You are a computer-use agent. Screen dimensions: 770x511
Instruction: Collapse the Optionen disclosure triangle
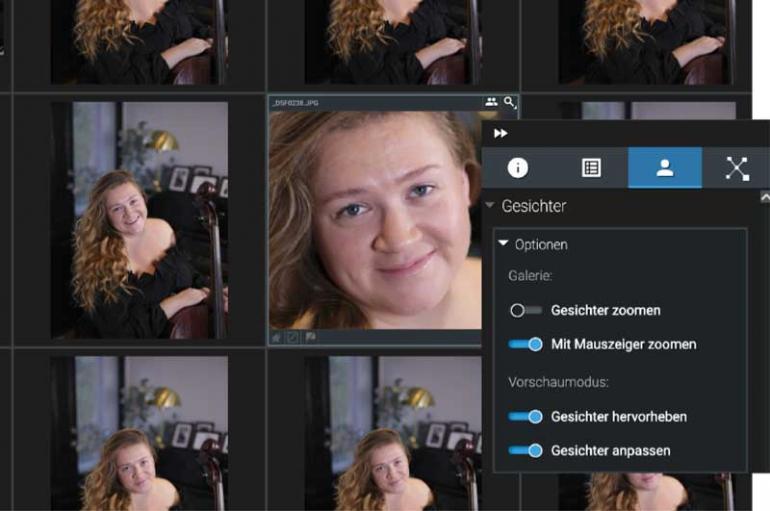pos(504,244)
